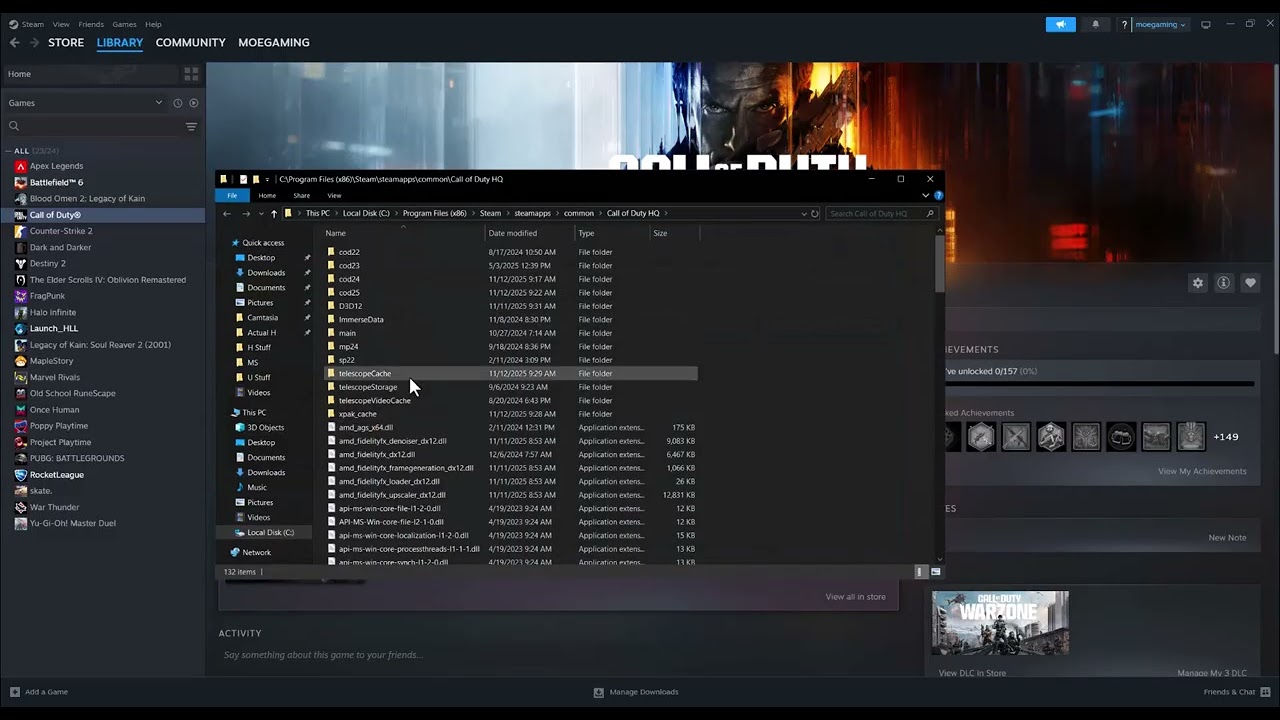Open address bar history dropdown
1280x720 pixels.
803,213
